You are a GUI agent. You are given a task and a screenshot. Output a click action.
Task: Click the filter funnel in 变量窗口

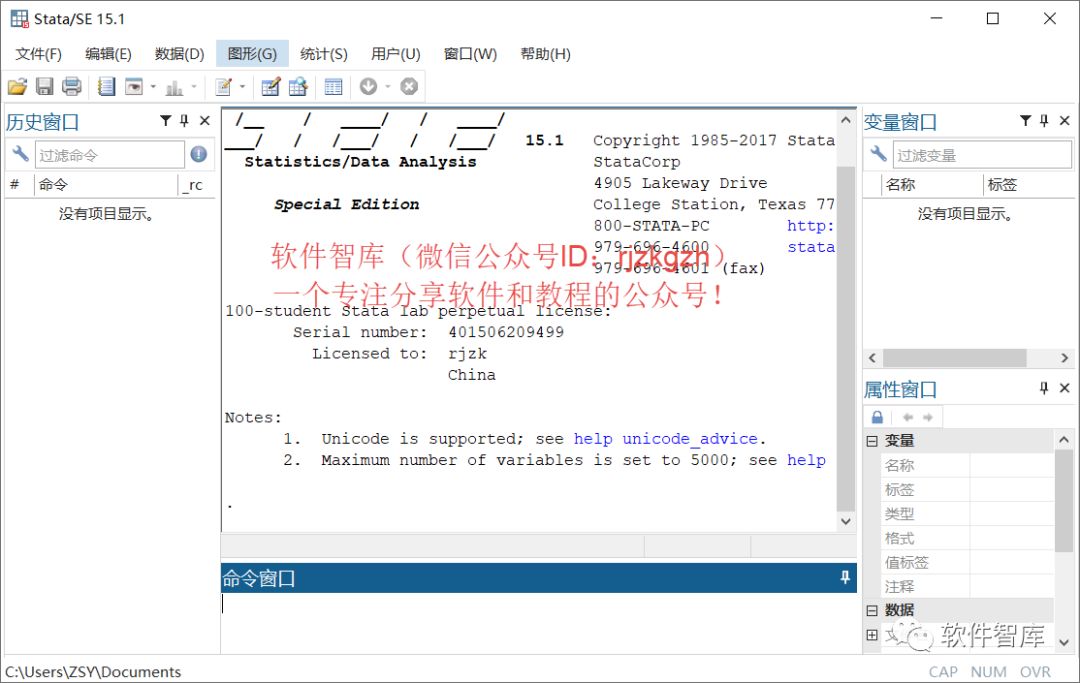click(x=1026, y=120)
